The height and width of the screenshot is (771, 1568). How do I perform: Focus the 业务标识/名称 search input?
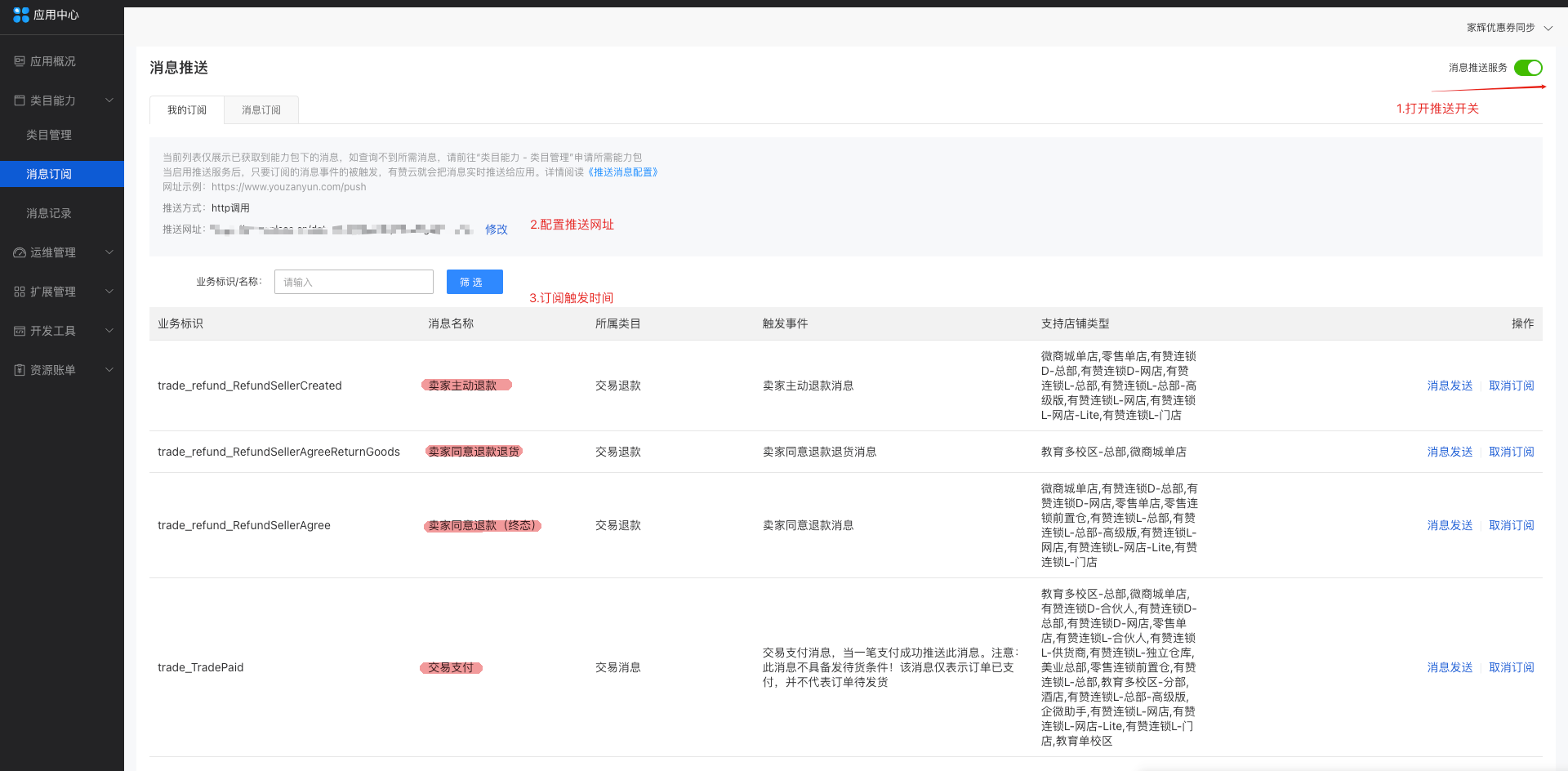[x=354, y=282]
